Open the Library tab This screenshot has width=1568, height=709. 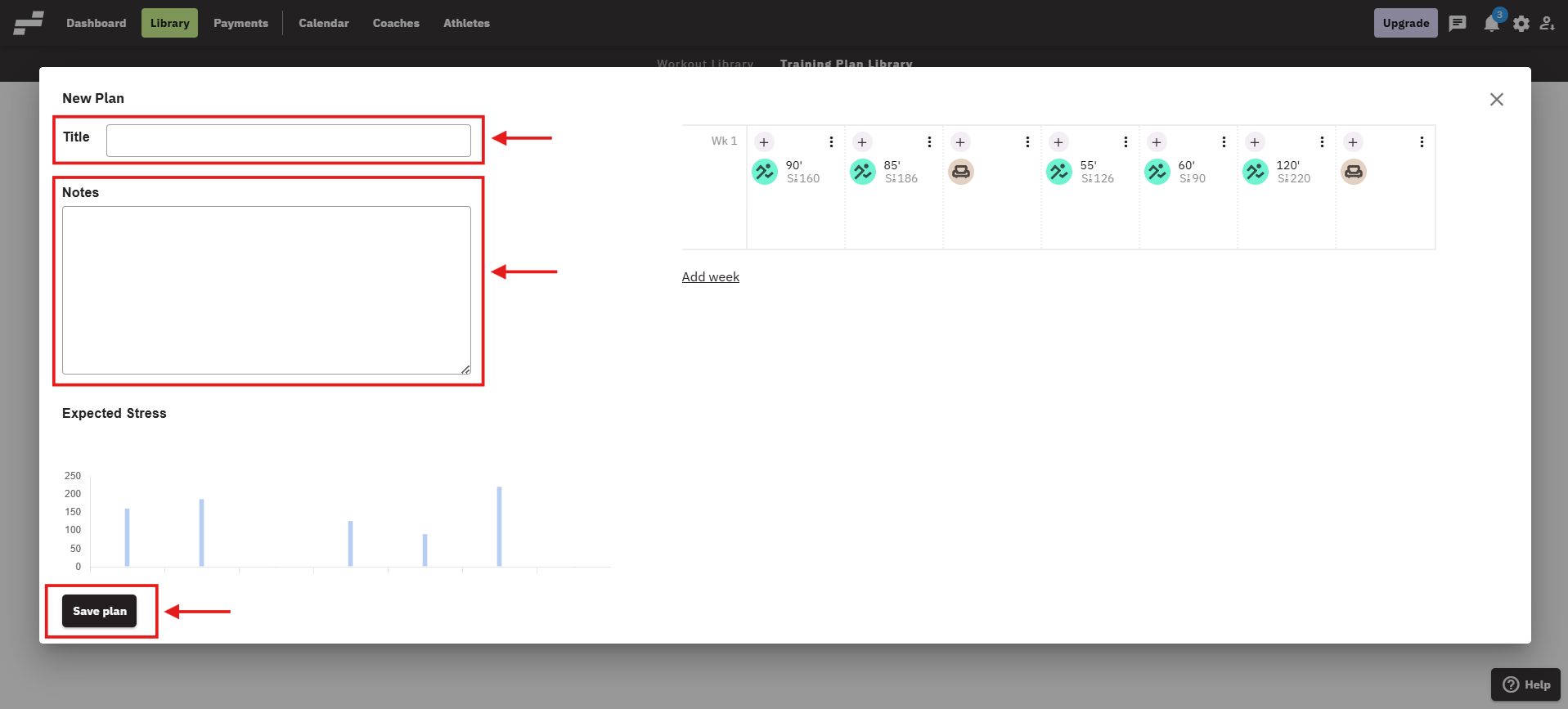pos(169,23)
